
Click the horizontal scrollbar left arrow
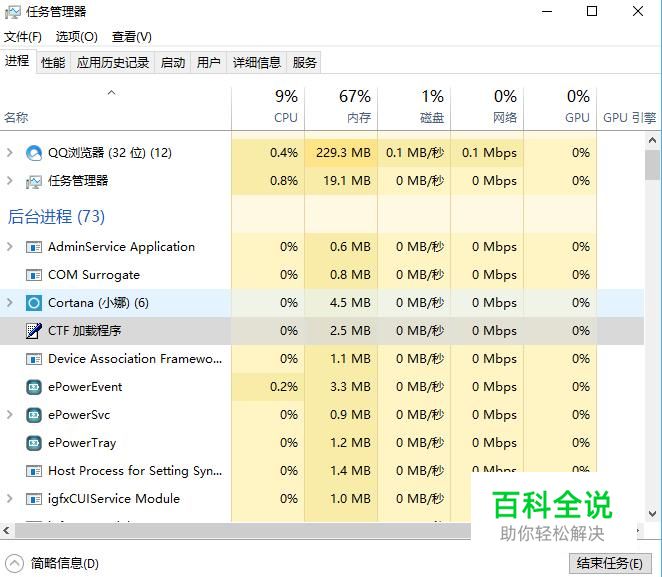pos(6,530)
